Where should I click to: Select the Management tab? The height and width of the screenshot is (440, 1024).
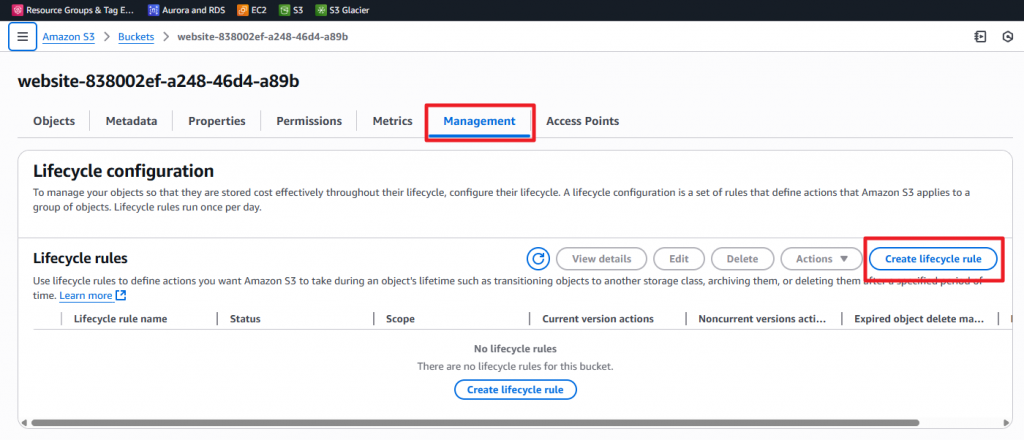[479, 121]
